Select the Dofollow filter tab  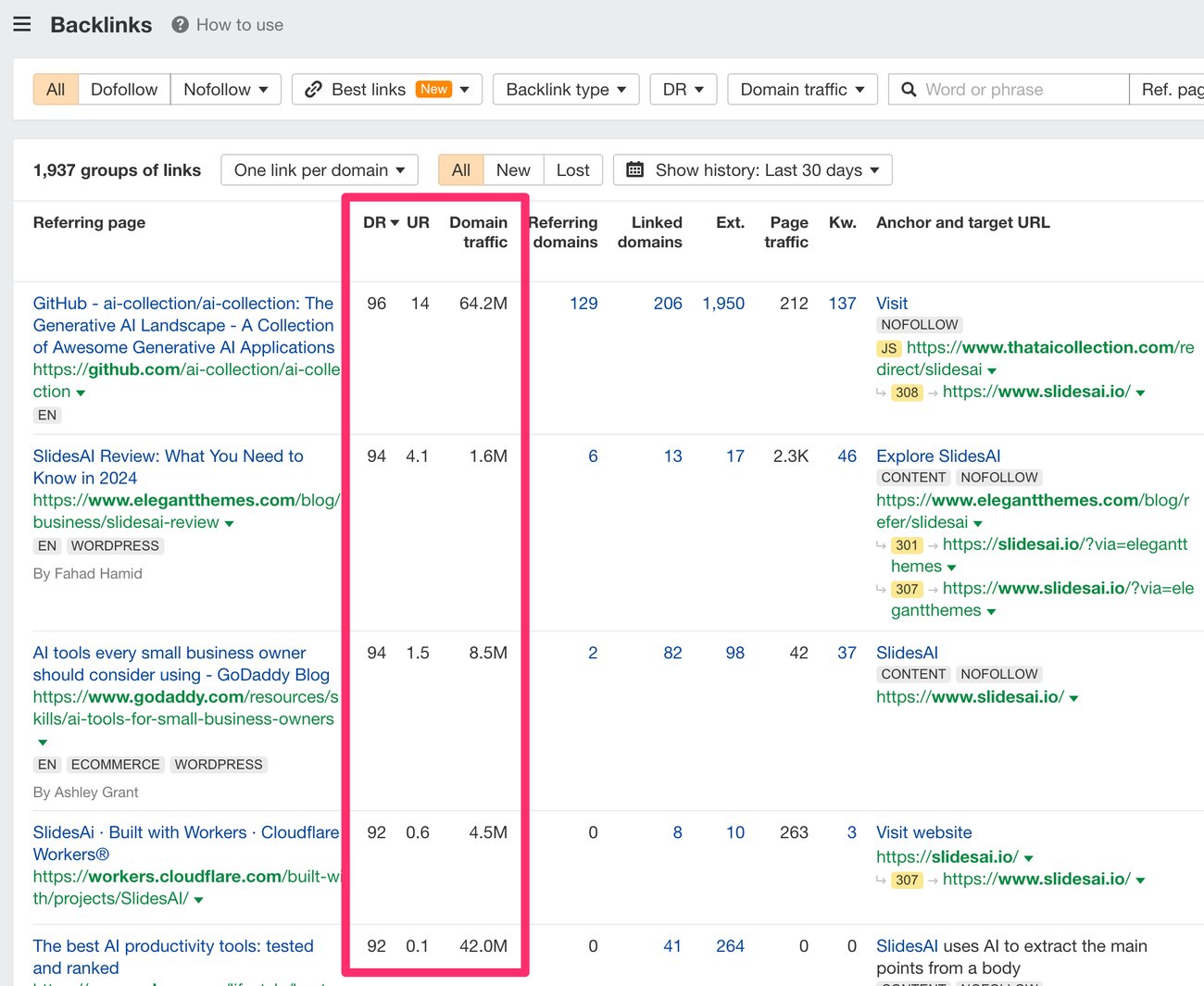pos(124,90)
